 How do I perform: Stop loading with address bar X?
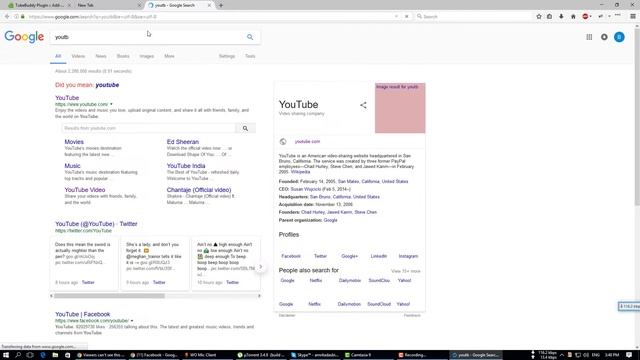pos(407,16)
